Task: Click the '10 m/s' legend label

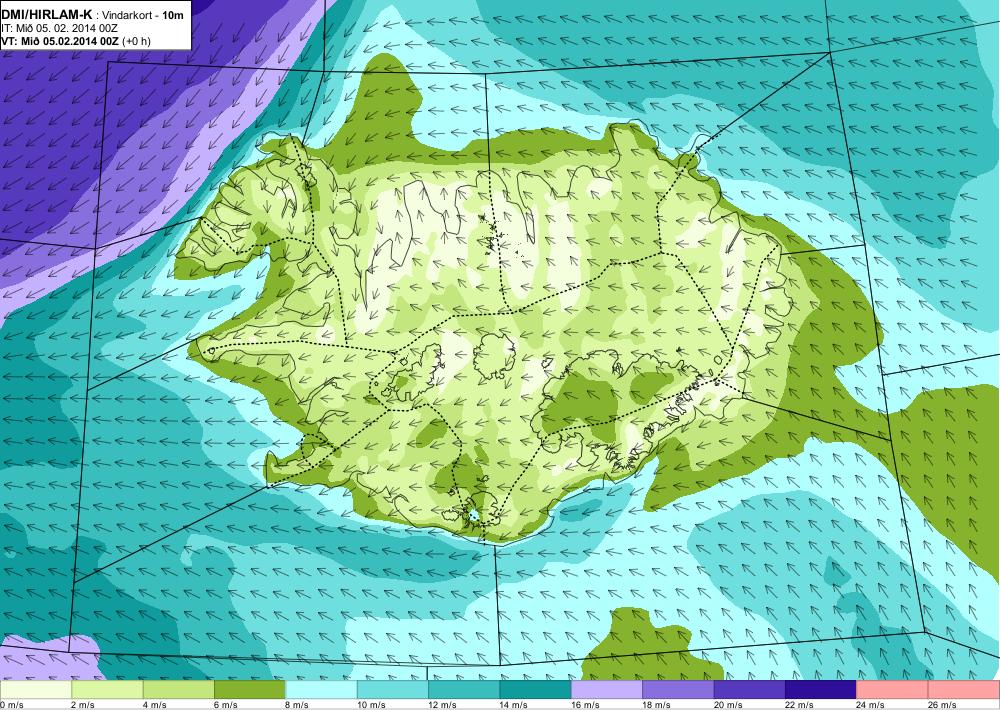Action: [371, 704]
